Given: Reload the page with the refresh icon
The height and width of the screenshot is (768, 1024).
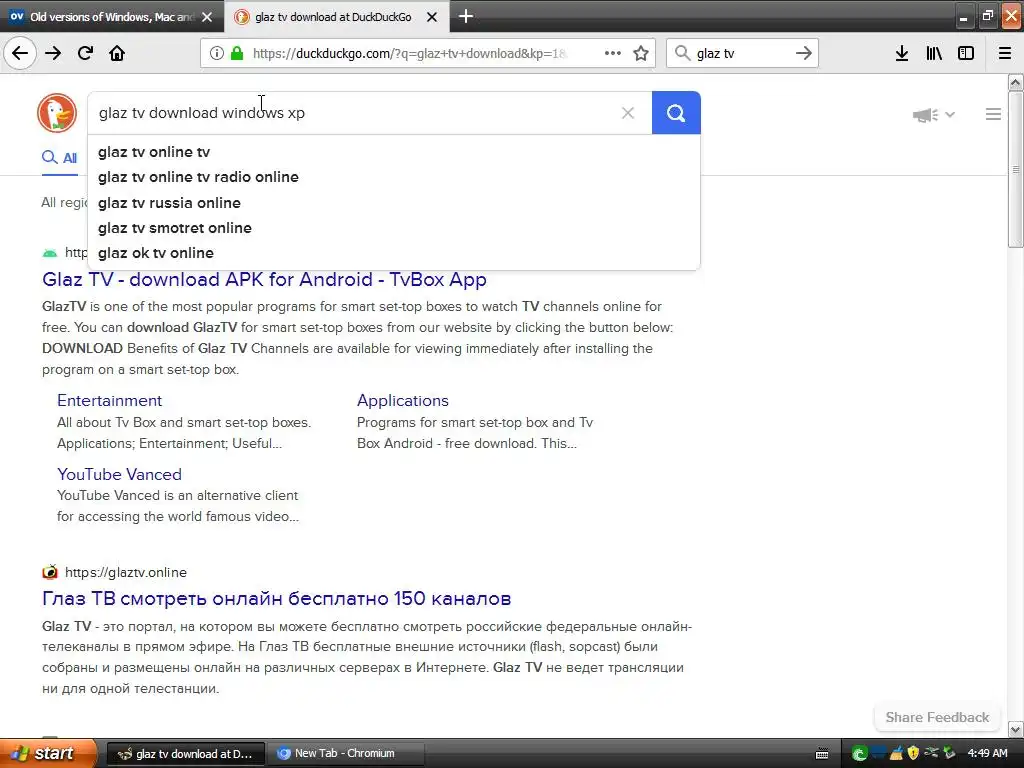Looking at the screenshot, I should (x=86, y=53).
